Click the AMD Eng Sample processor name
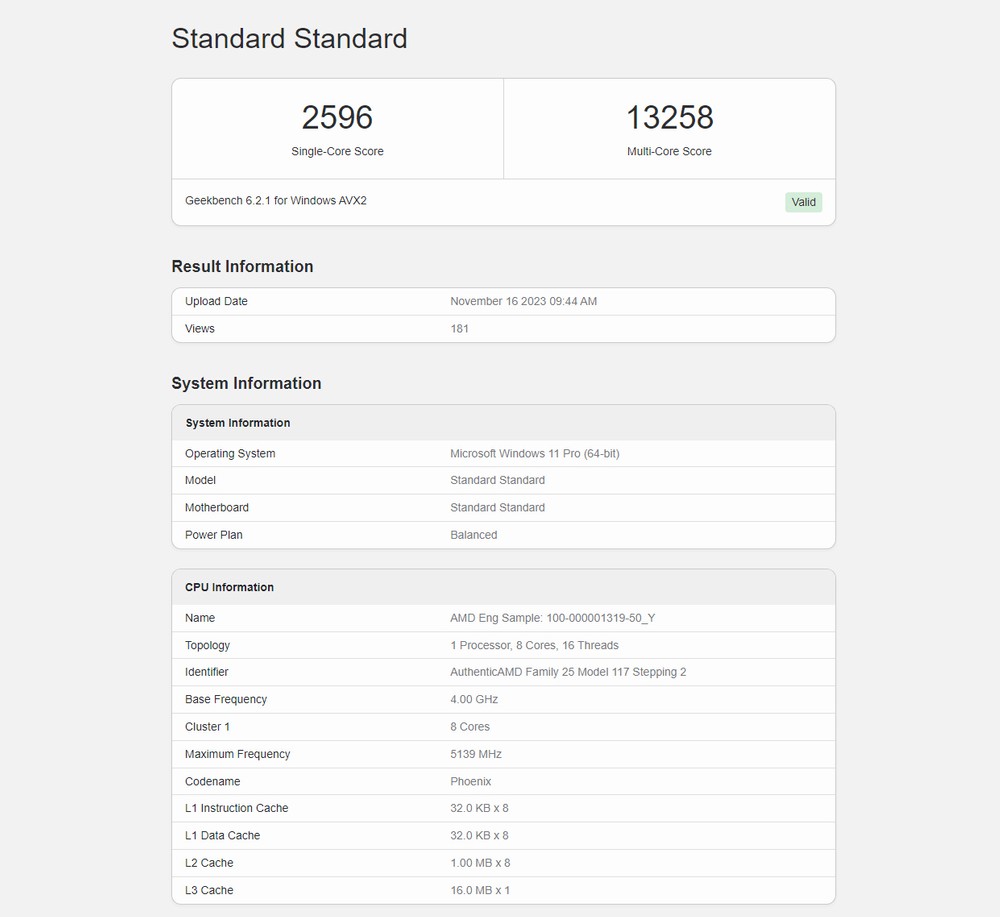1000x917 pixels. [552, 618]
